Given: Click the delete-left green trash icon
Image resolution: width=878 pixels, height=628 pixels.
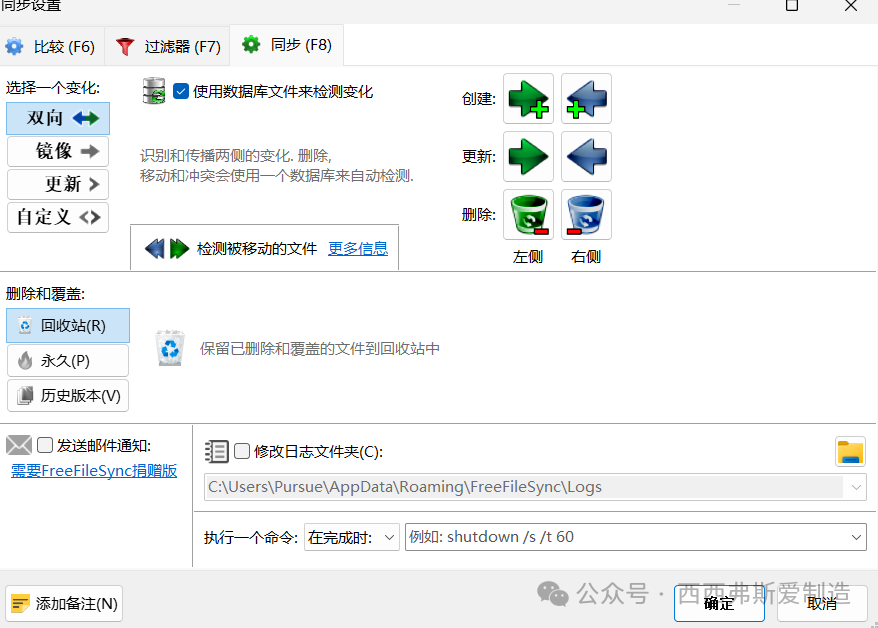Looking at the screenshot, I should tap(528, 214).
